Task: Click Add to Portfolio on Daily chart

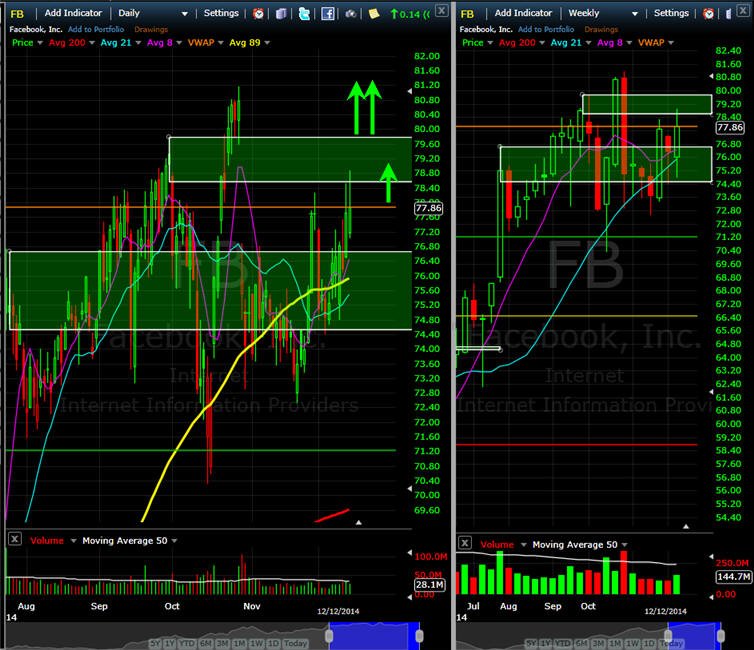Action: 96,29
